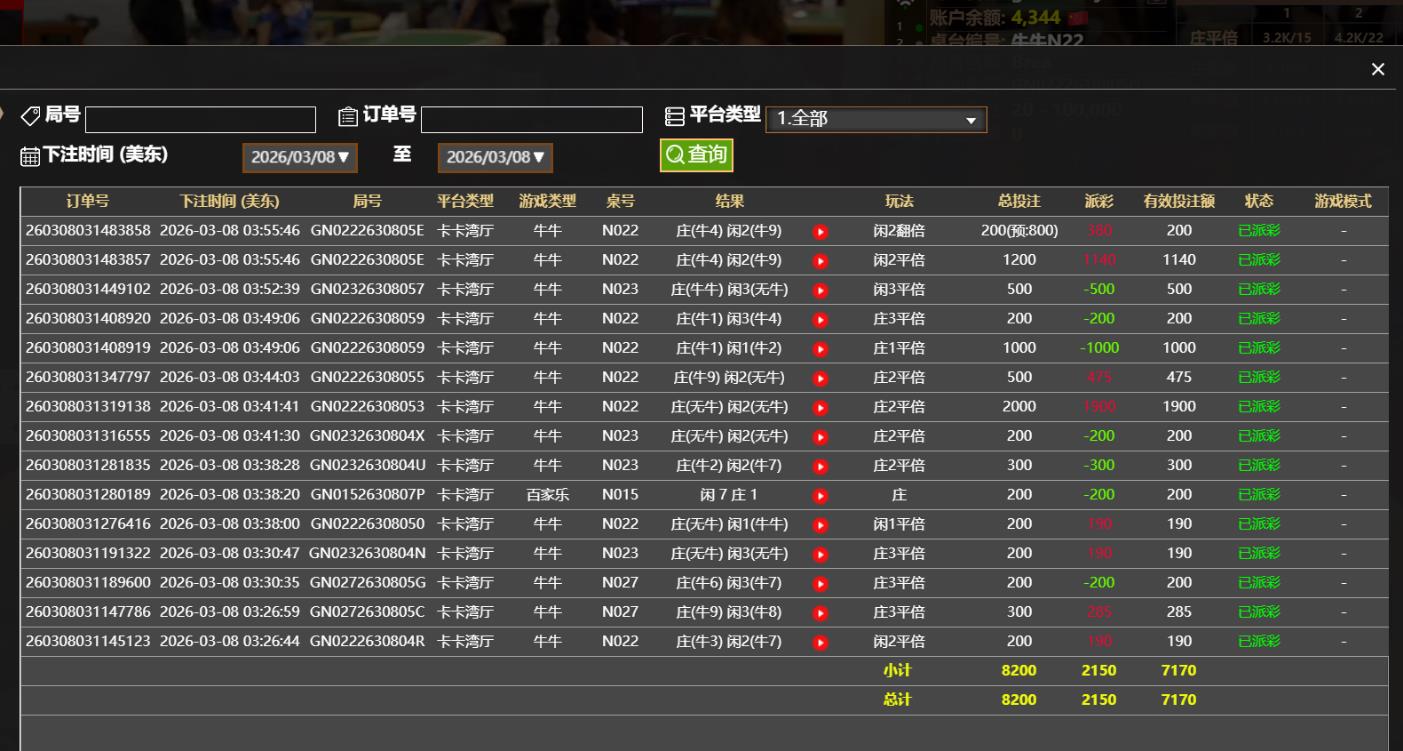Open replay for order 260308031147786

tap(820, 613)
